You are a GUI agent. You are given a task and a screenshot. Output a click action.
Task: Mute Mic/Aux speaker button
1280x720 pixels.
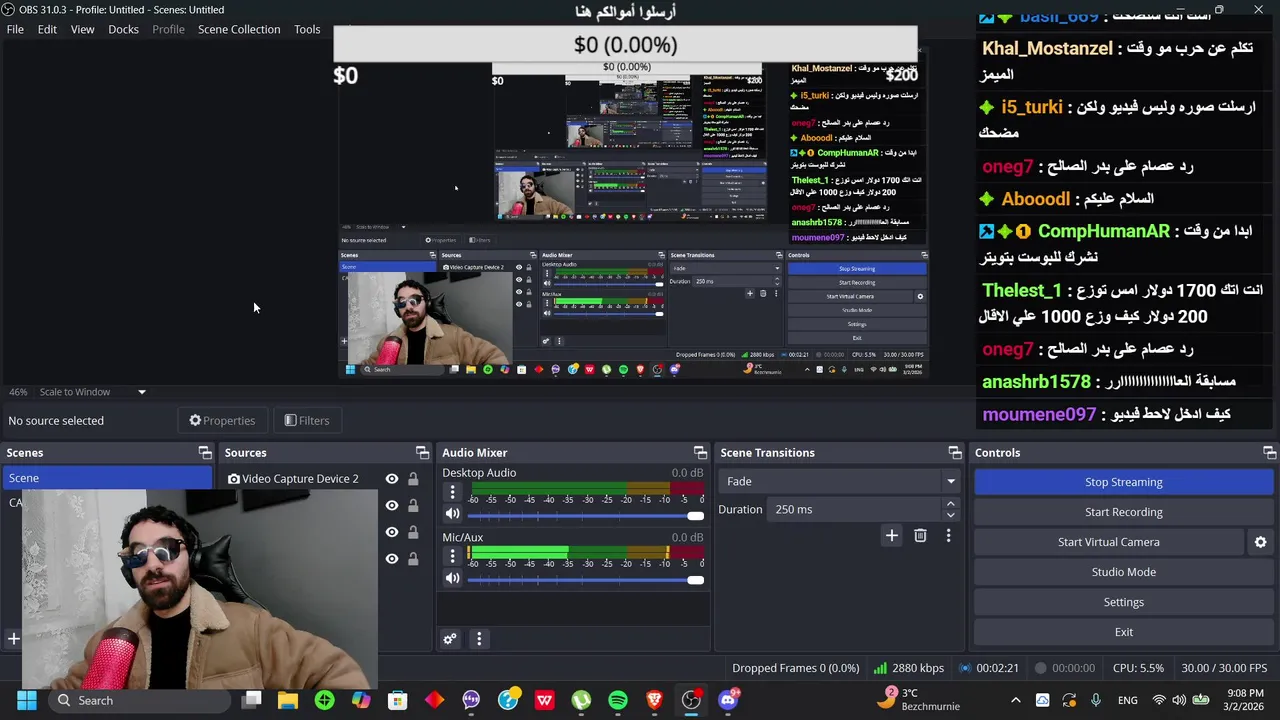(452, 578)
